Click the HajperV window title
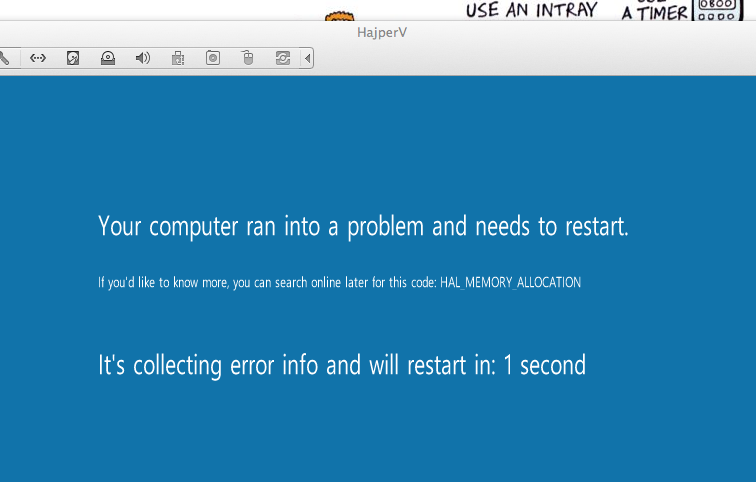This screenshot has height=482, width=756. point(382,33)
